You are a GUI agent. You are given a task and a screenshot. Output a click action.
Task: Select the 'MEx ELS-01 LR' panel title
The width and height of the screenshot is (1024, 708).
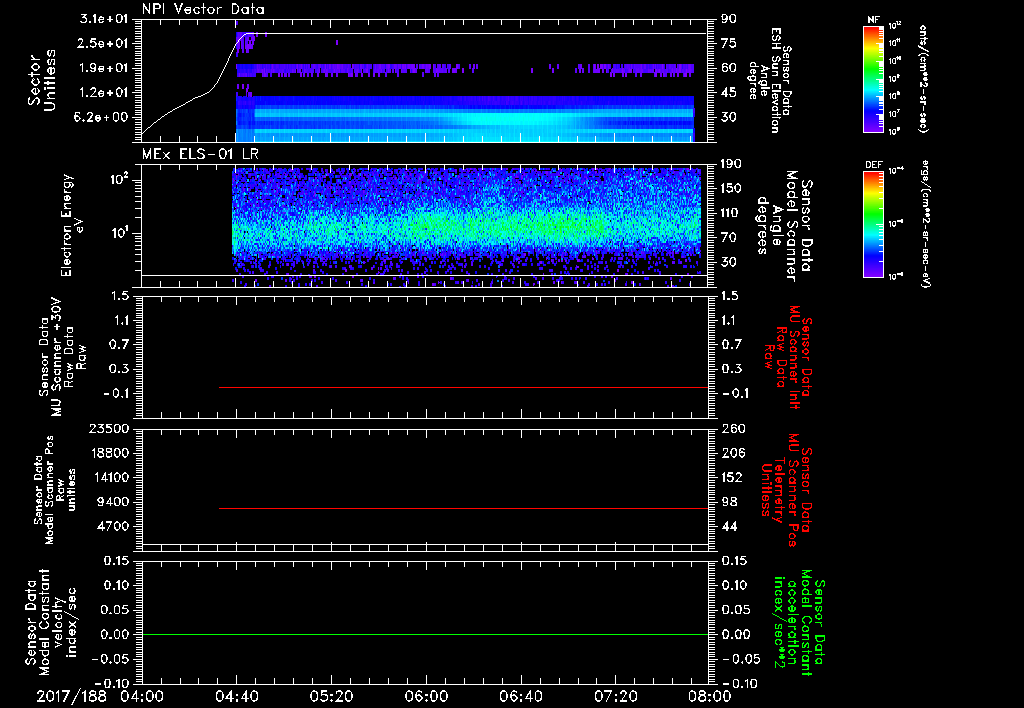(200, 154)
